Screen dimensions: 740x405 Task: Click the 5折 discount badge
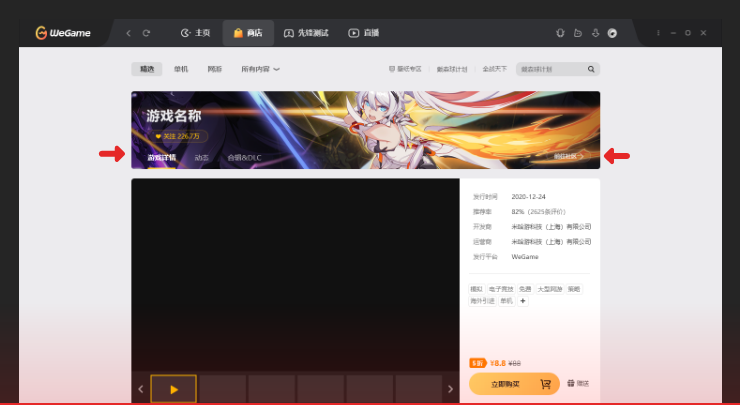point(478,363)
